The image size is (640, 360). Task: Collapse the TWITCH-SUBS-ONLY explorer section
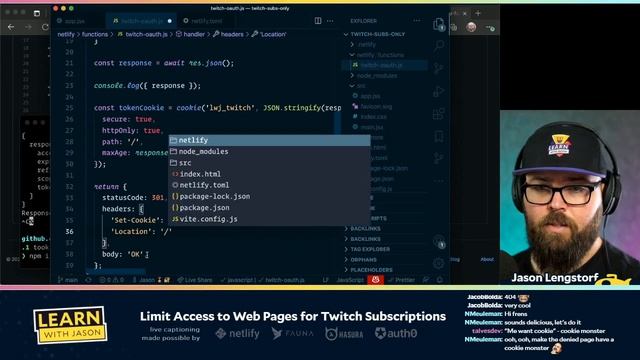pos(384,34)
